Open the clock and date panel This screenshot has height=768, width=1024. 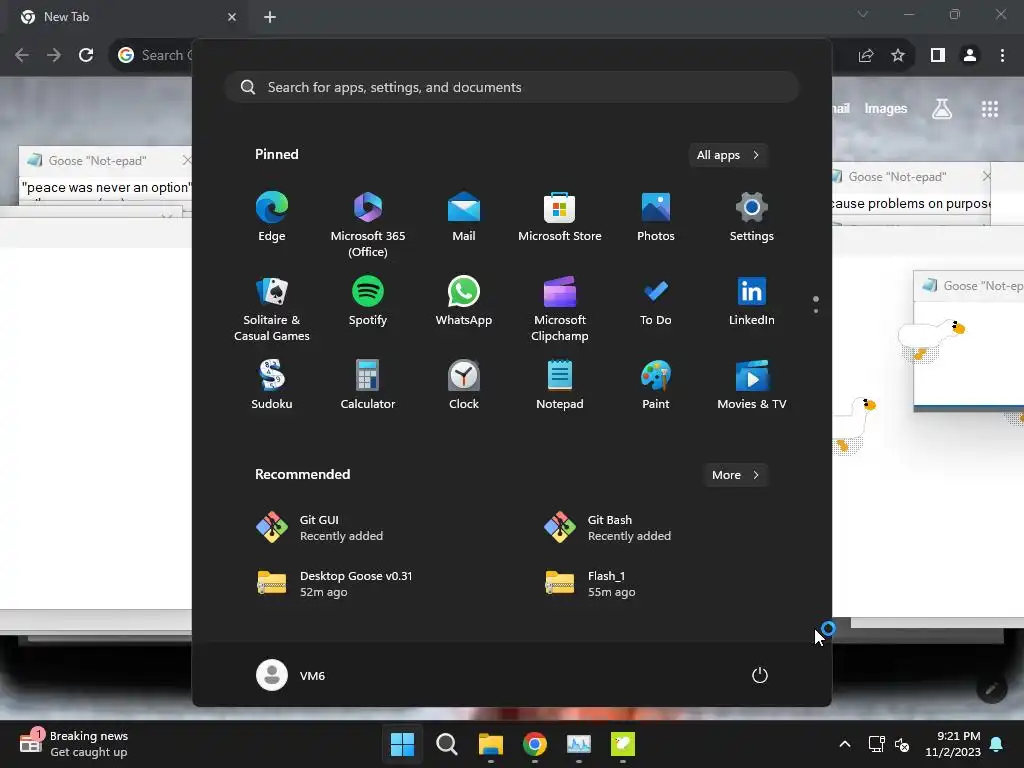point(952,744)
